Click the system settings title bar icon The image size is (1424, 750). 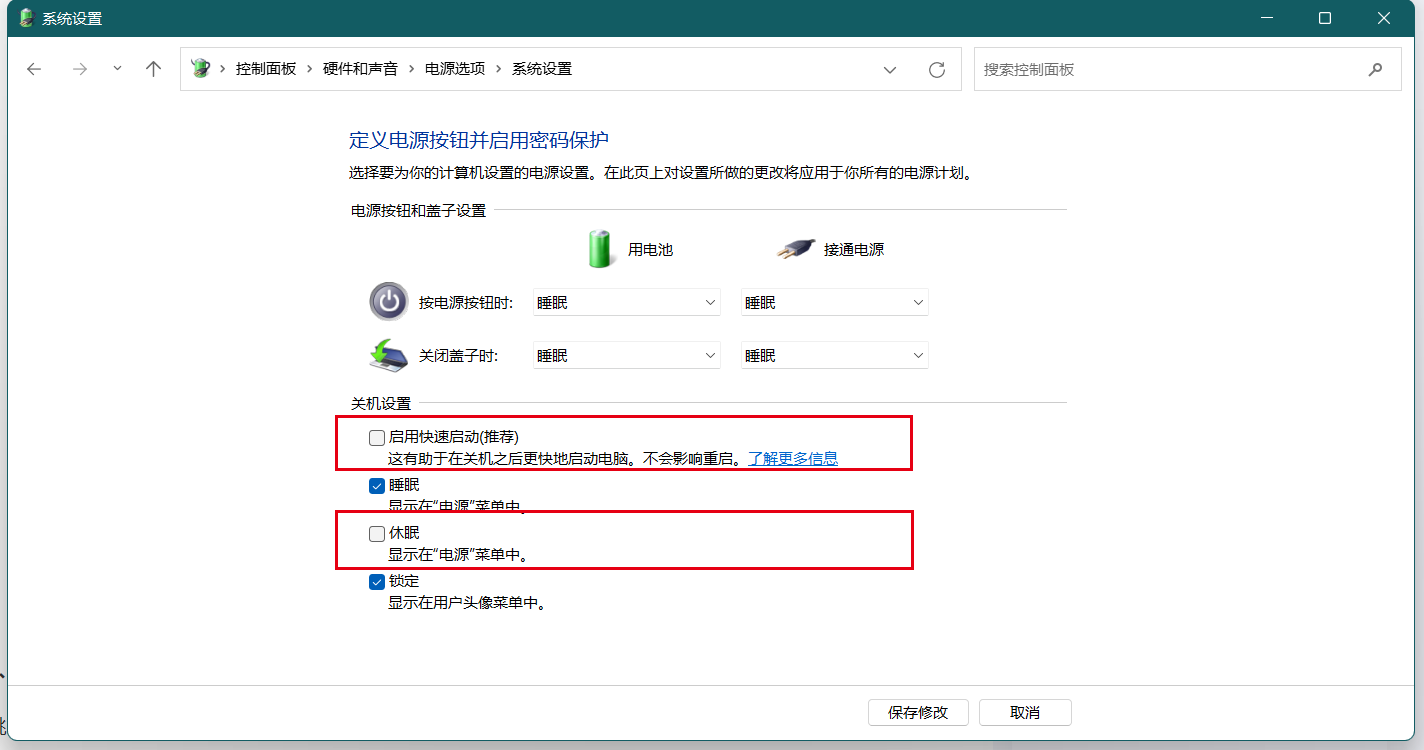coord(26,18)
